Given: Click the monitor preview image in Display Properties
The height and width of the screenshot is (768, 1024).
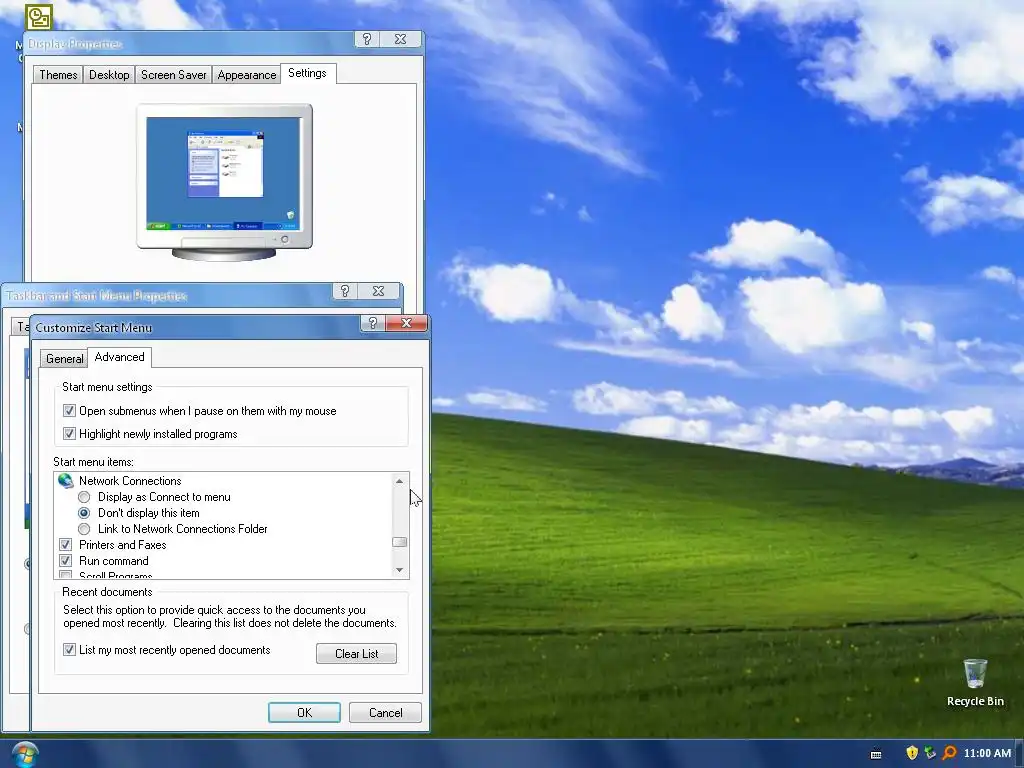Looking at the screenshot, I should coord(224,182).
